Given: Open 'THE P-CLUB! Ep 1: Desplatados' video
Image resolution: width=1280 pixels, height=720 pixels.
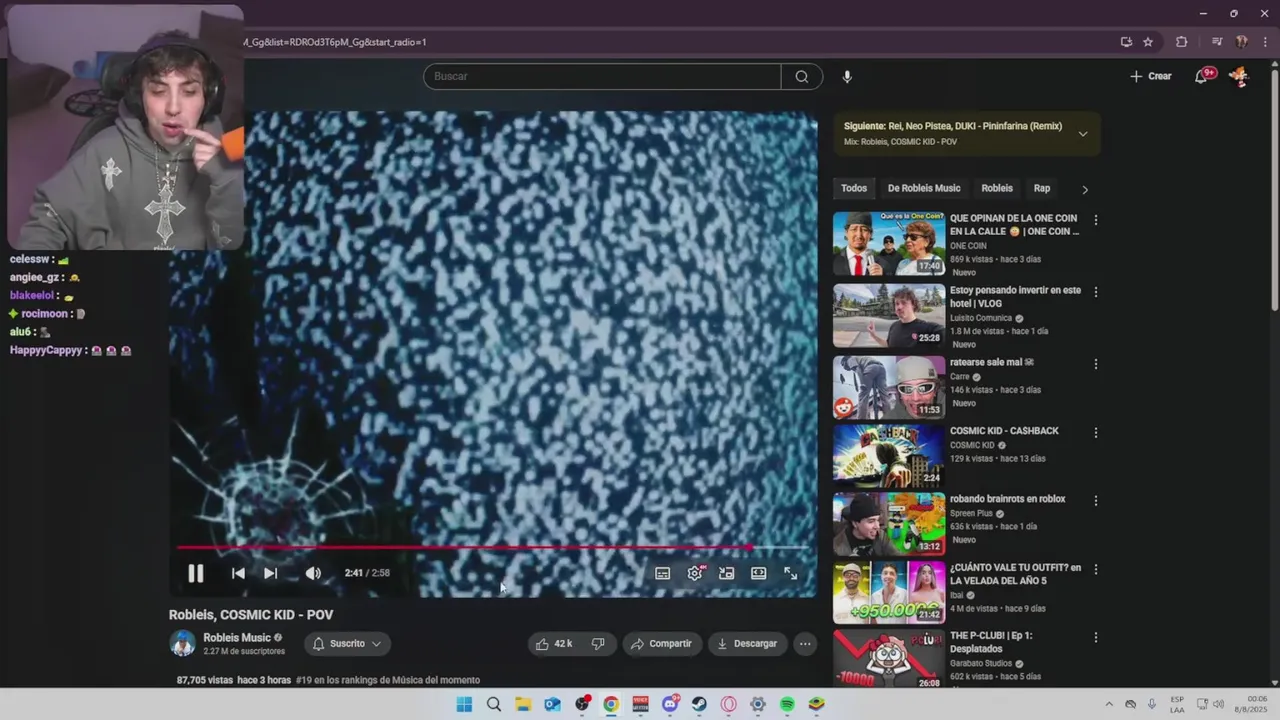Looking at the screenshot, I should coord(889,659).
